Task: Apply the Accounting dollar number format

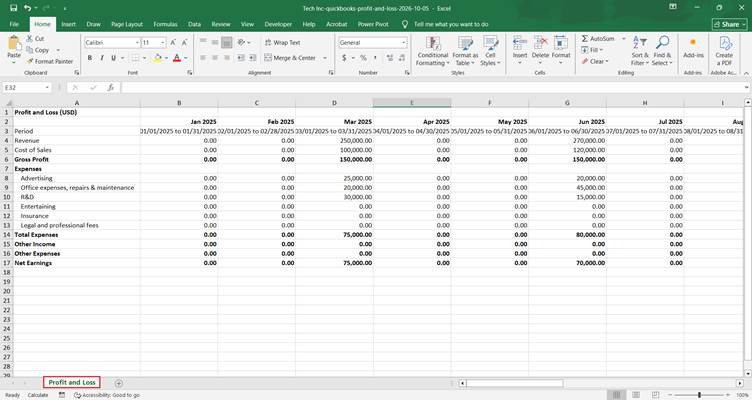Action: 344,58
